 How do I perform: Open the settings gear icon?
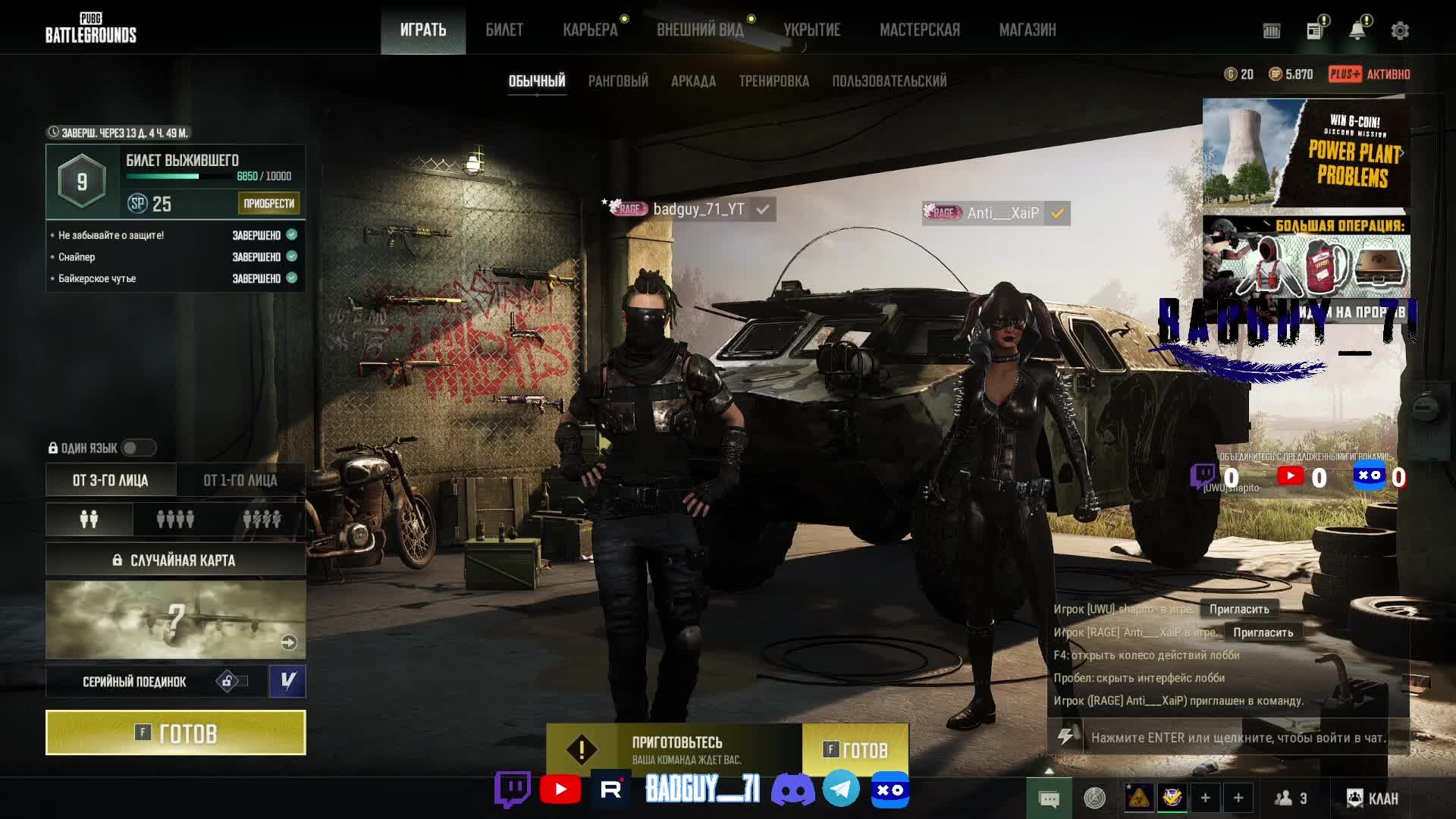point(1400,30)
